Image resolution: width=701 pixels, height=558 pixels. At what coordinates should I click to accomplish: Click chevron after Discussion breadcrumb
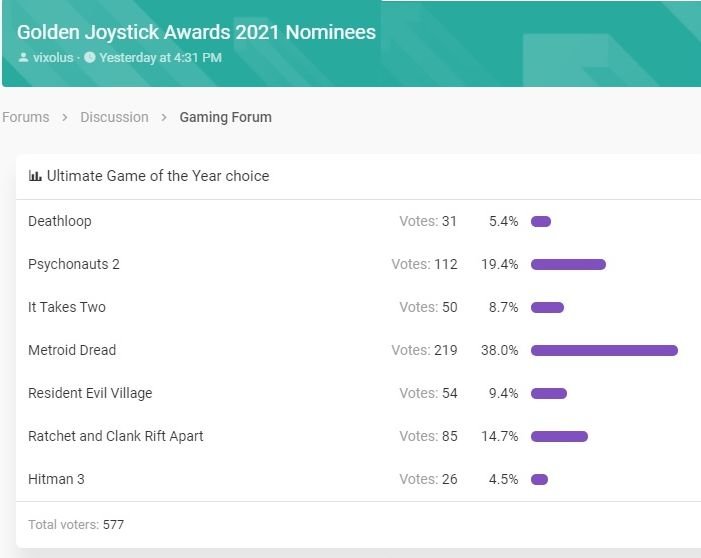(164, 117)
